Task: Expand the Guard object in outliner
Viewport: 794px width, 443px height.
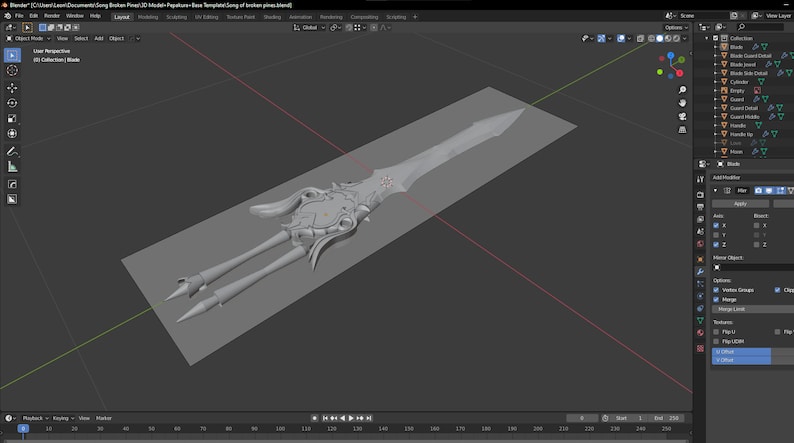Action: point(716,99)
